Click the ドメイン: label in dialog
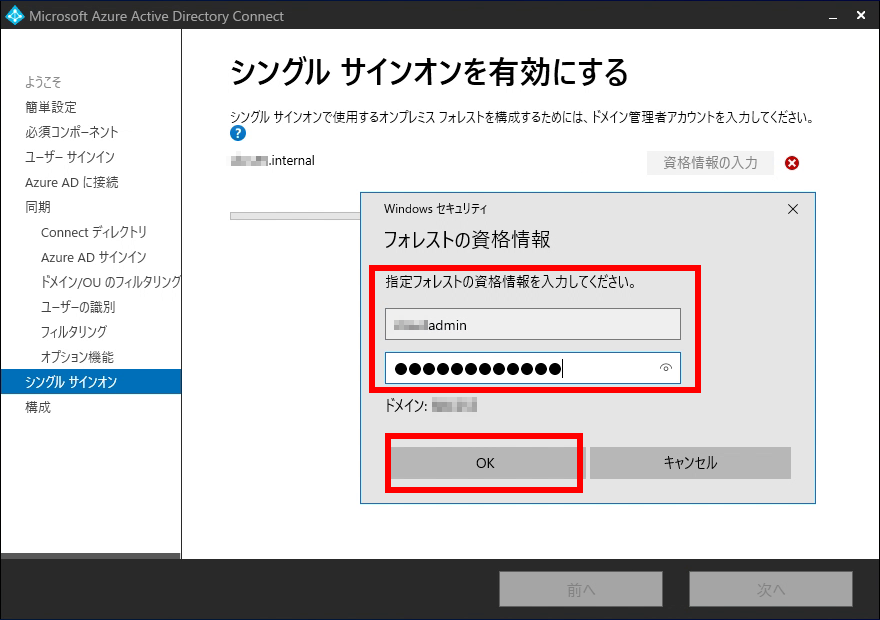 (x=406, y=405)
